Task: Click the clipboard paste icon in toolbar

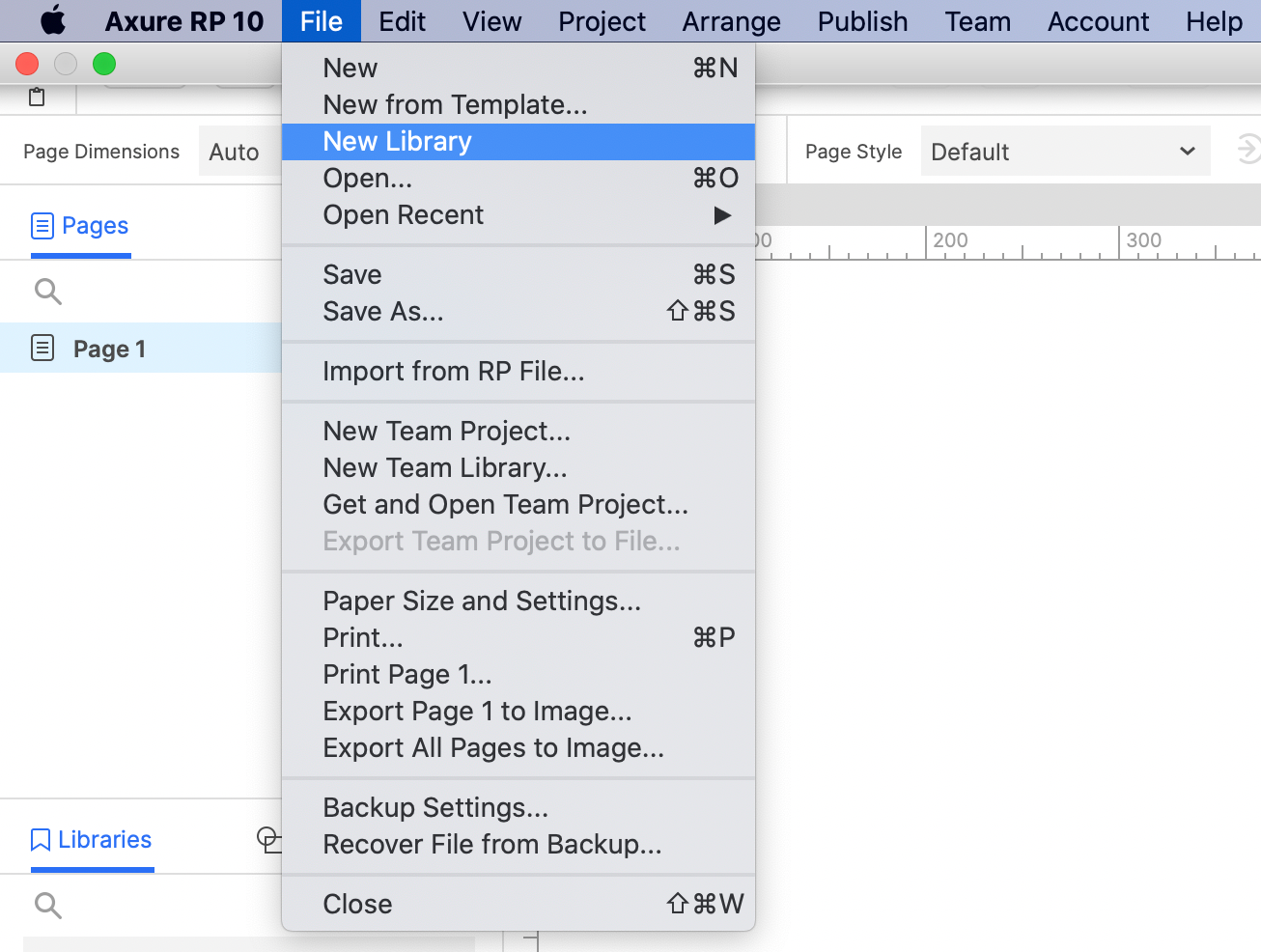Action: (x=37, y=97)
